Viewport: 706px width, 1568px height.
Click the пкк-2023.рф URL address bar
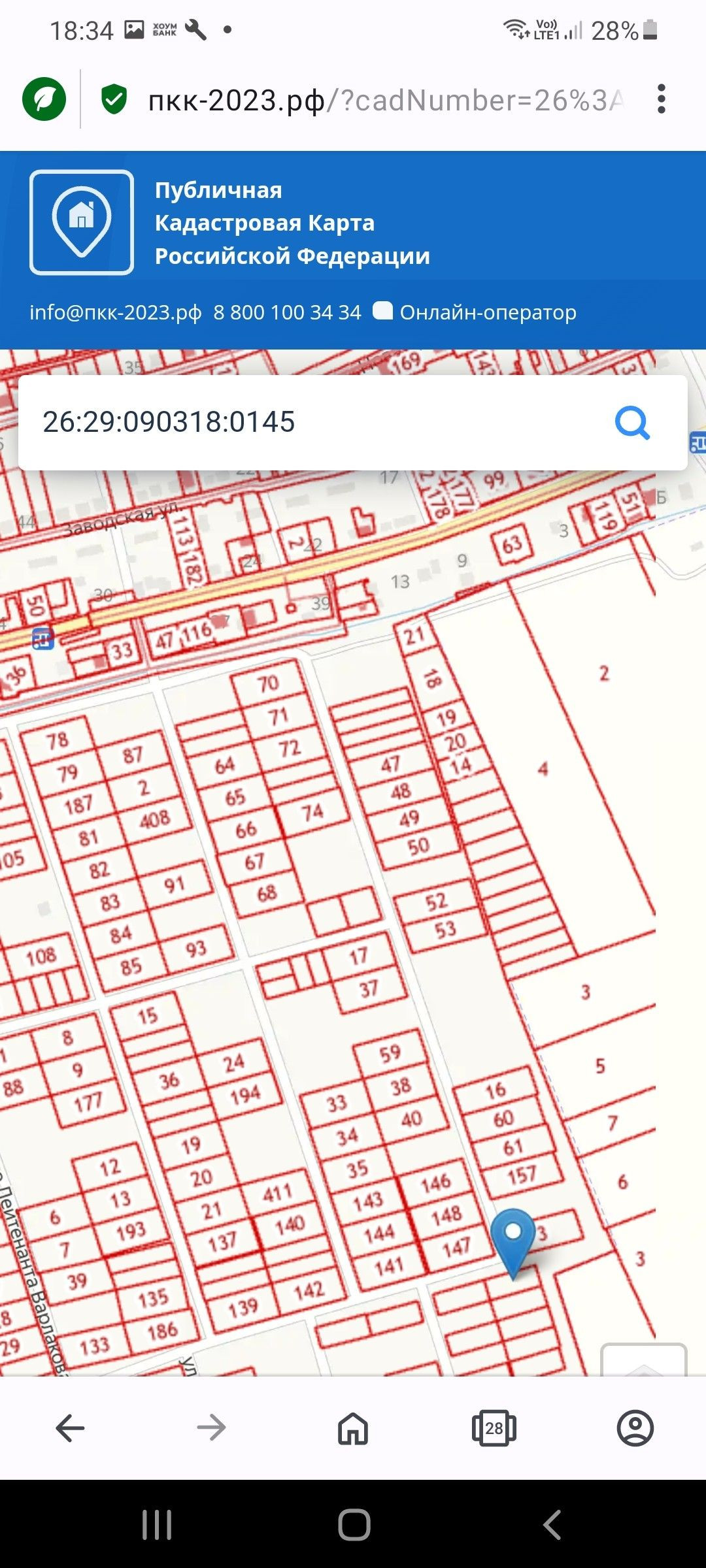(x=386, y=100)
